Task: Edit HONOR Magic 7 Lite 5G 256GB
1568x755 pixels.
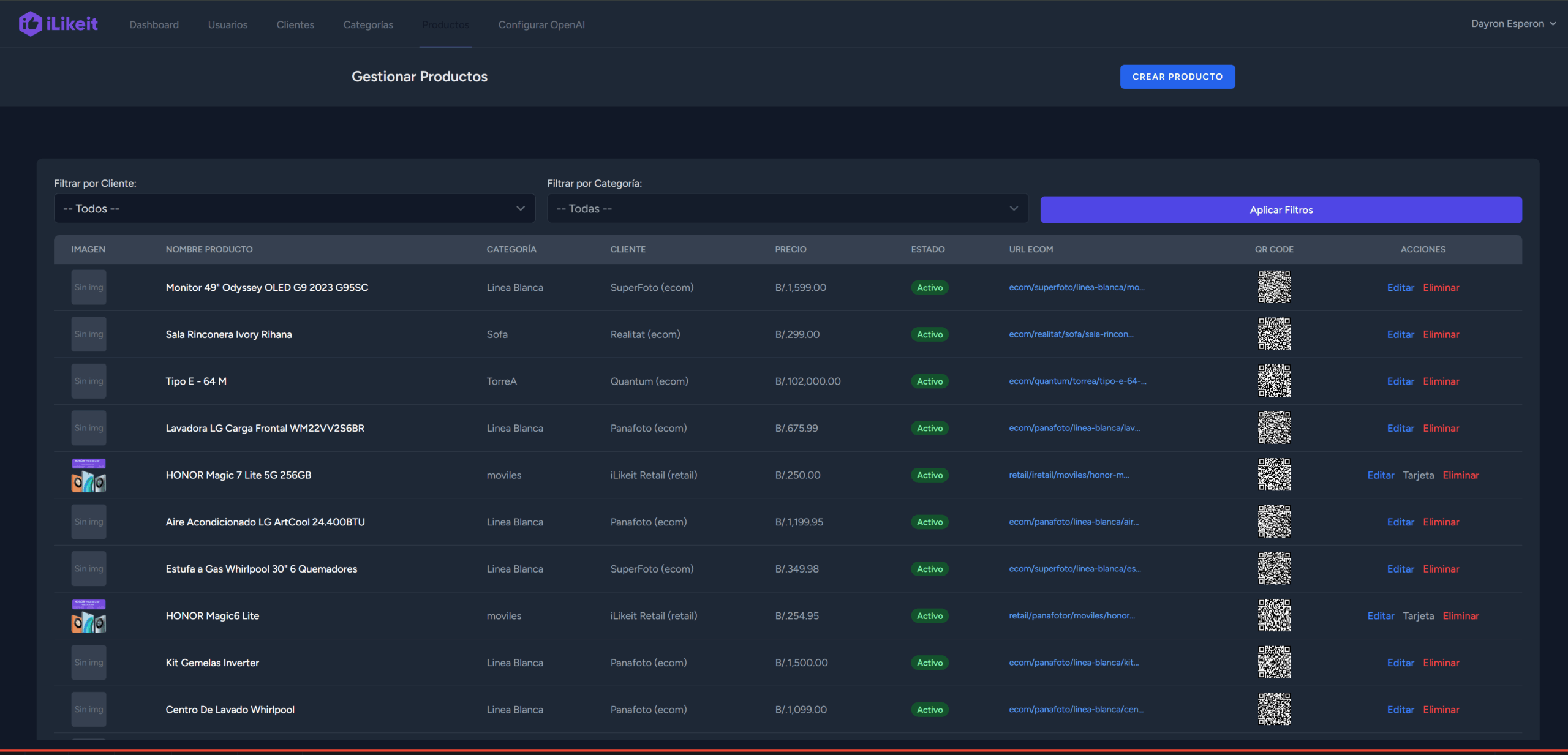Action: tap(1381, 475)
